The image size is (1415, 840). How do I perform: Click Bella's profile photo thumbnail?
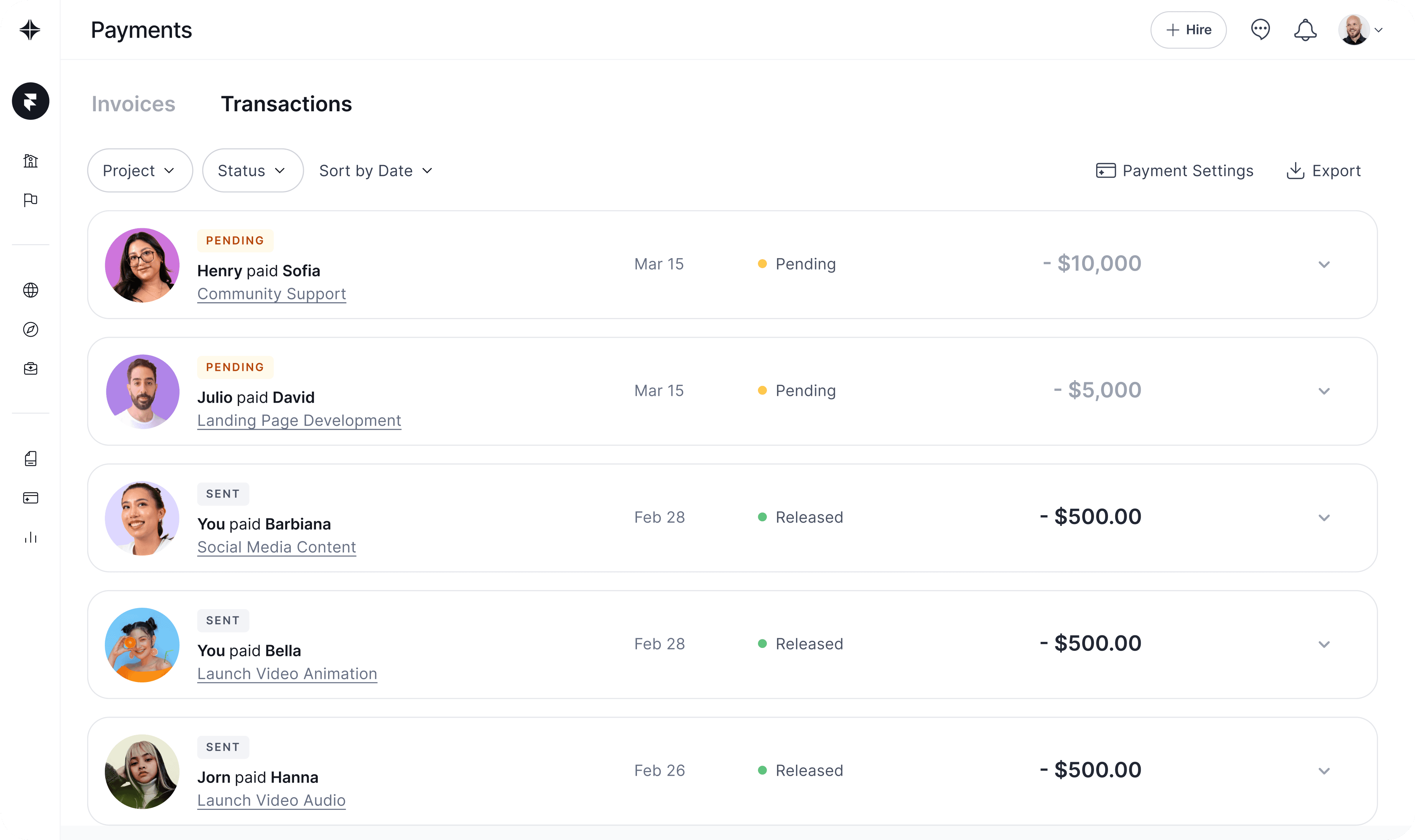142,645
